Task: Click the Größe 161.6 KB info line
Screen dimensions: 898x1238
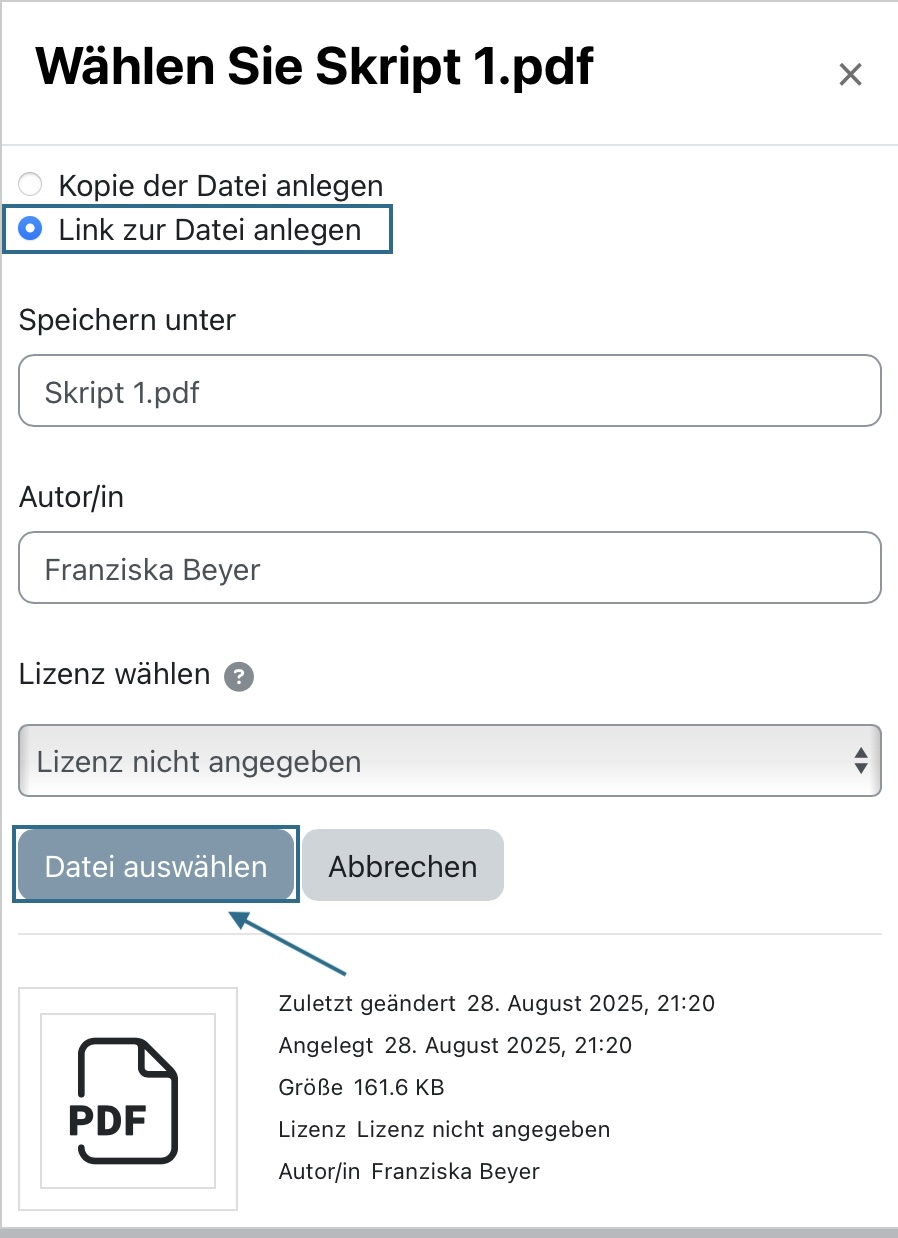Action: point(362,1087)
